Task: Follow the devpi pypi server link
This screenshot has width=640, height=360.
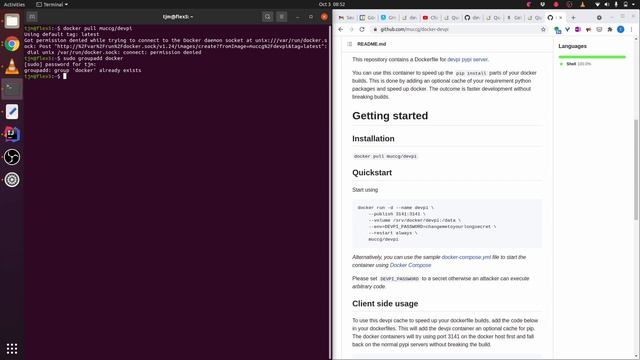Action: click(x=467, y=59)
